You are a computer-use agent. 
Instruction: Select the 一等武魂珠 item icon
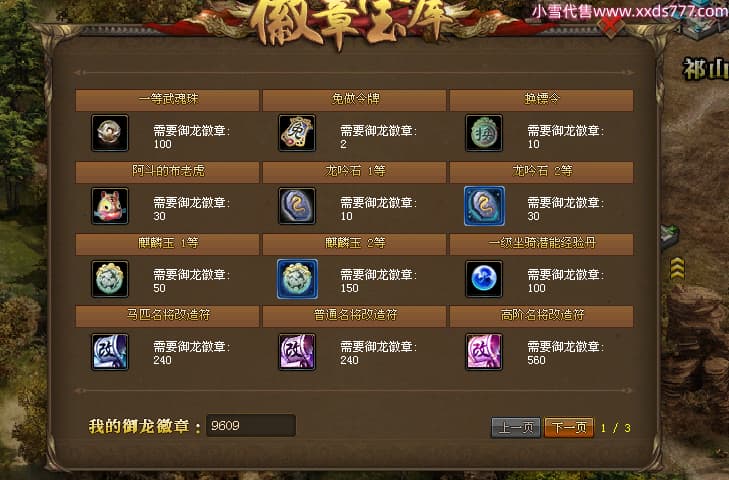[x=110, y=133]
